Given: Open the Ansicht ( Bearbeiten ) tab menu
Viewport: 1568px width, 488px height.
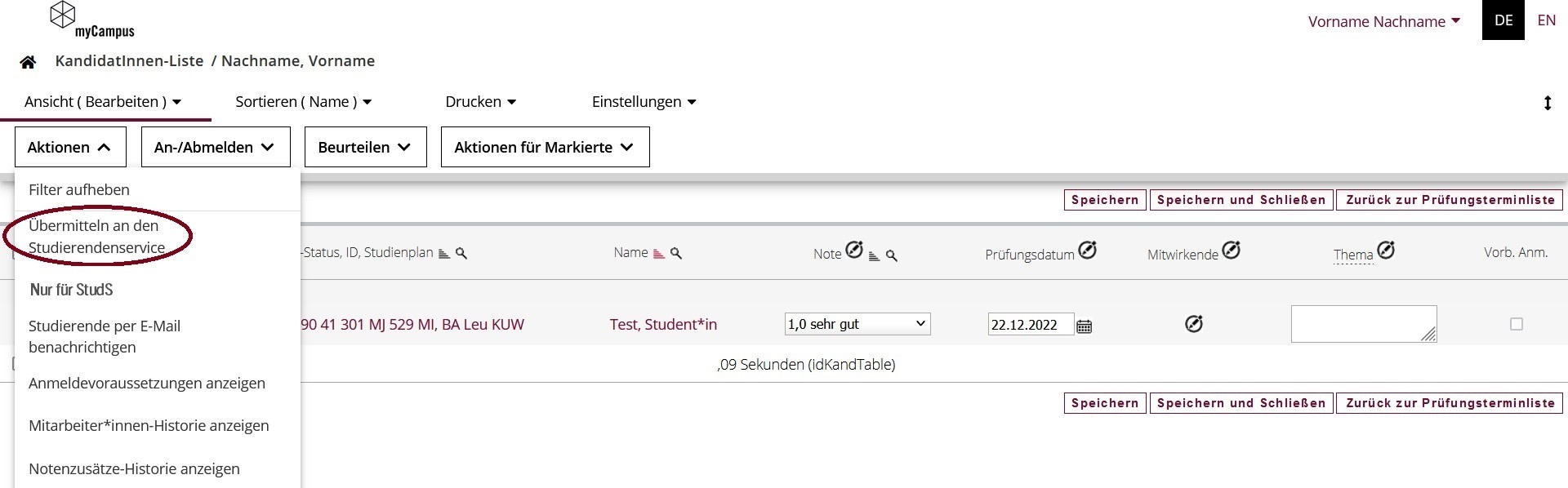Looking at the screenshot, I should (103, 102).
